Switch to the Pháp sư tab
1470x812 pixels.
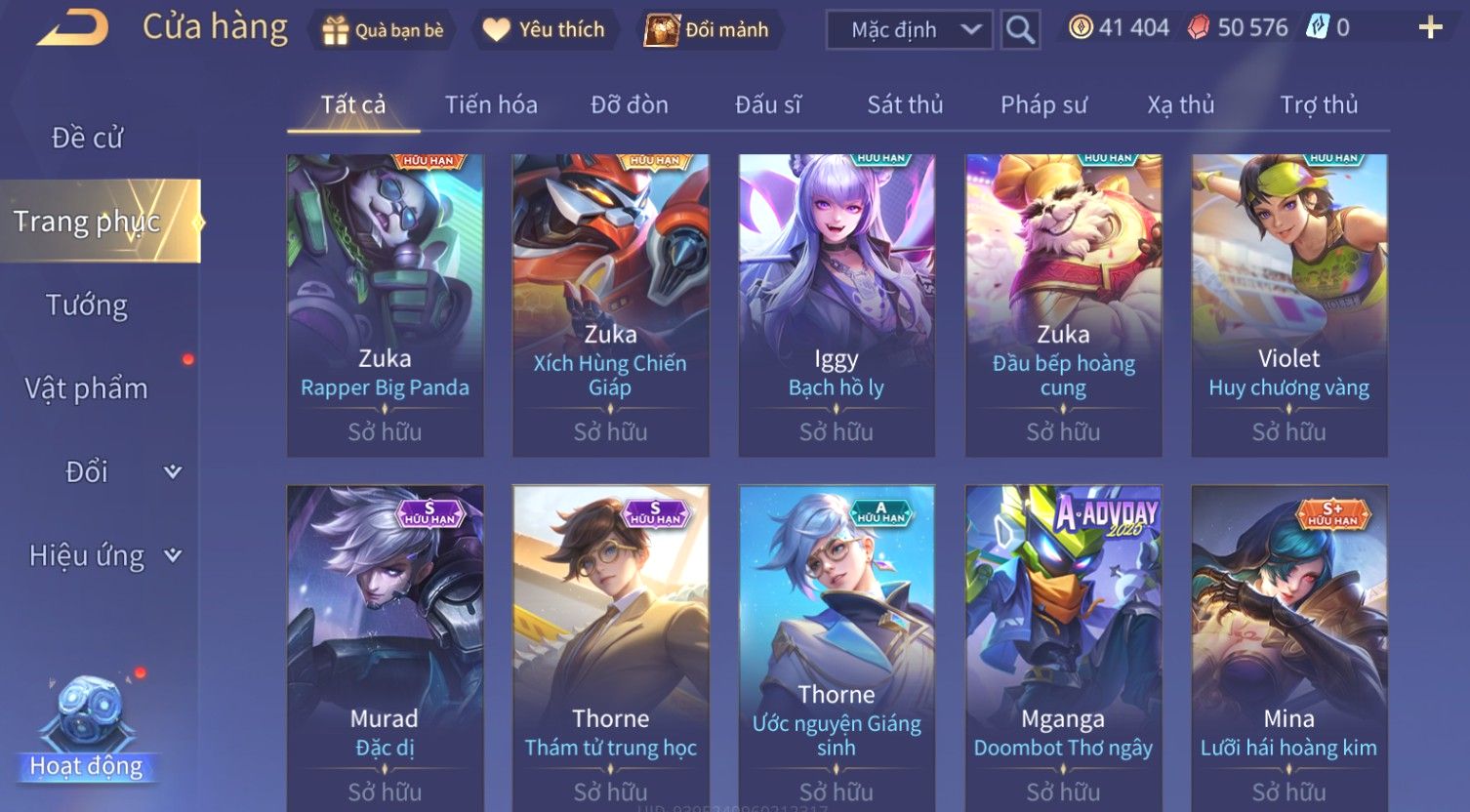(1043, 104)
